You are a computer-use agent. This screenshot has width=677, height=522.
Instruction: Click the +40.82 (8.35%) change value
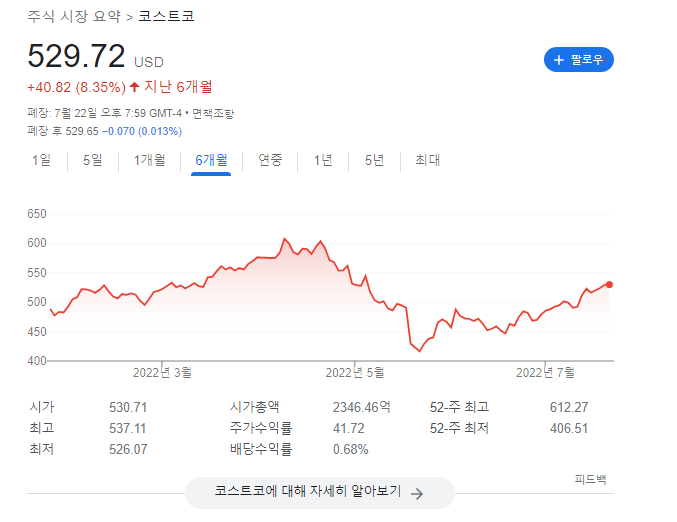[x=76, y=87]
